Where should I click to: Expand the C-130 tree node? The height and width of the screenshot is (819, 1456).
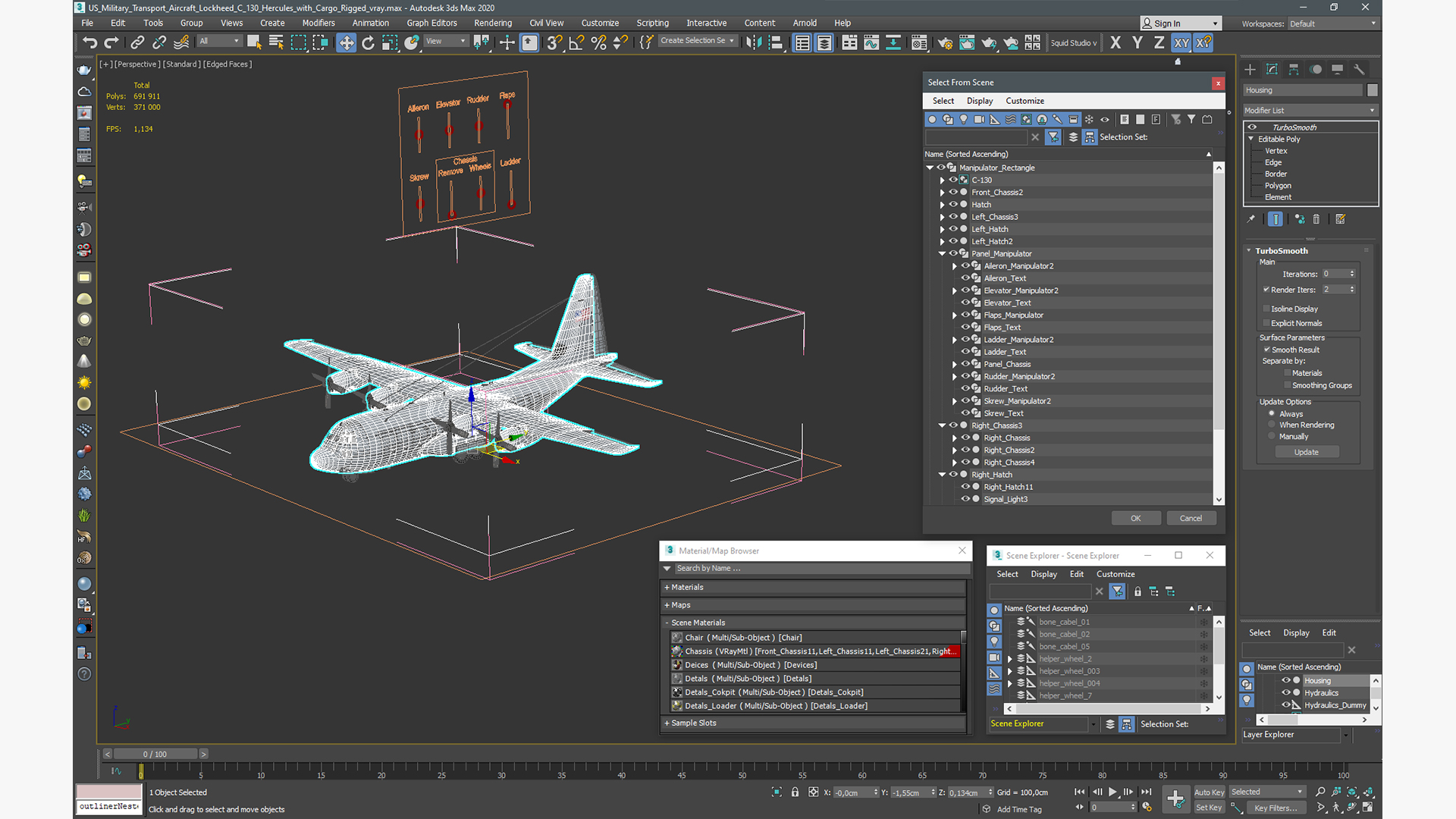(943, 180)
